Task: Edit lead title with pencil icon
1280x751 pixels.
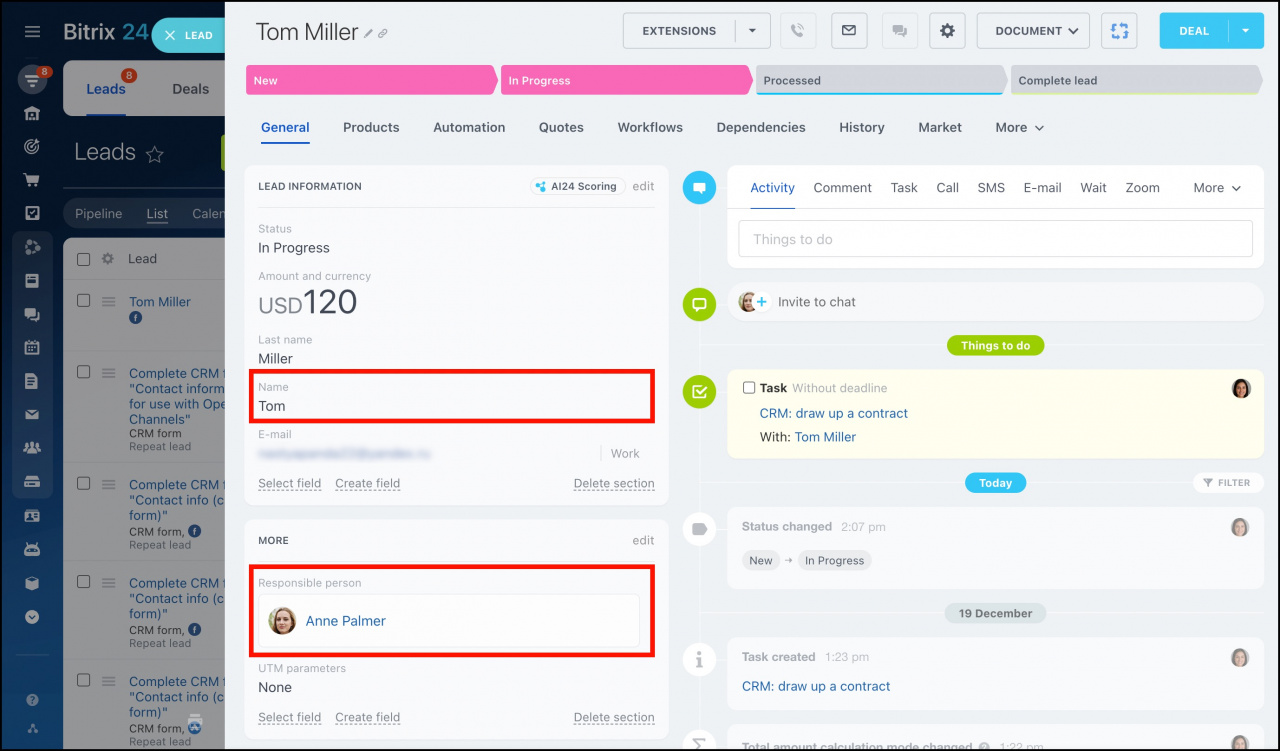Action: point(368,33)
